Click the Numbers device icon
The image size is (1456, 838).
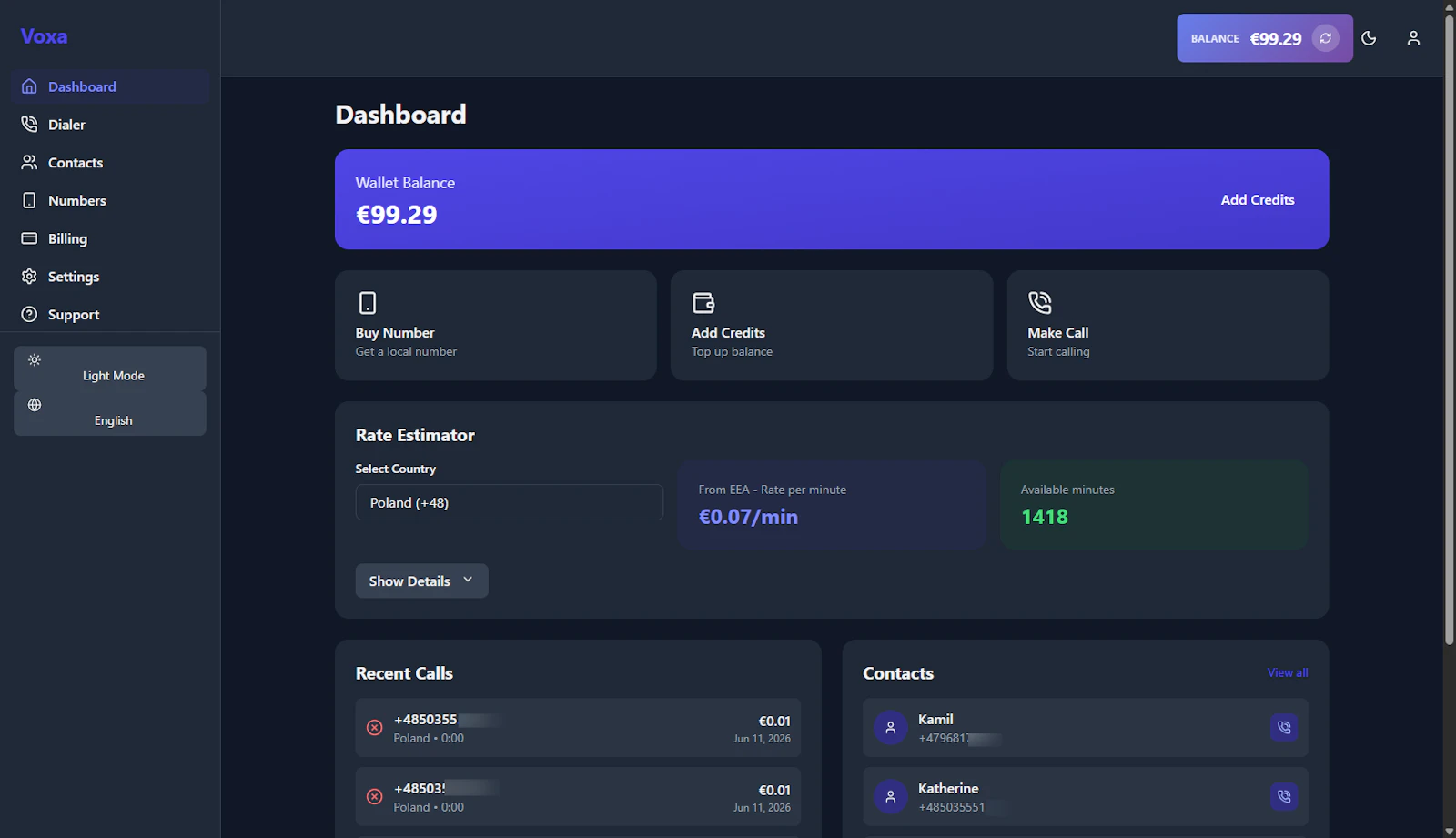(29, 200)
